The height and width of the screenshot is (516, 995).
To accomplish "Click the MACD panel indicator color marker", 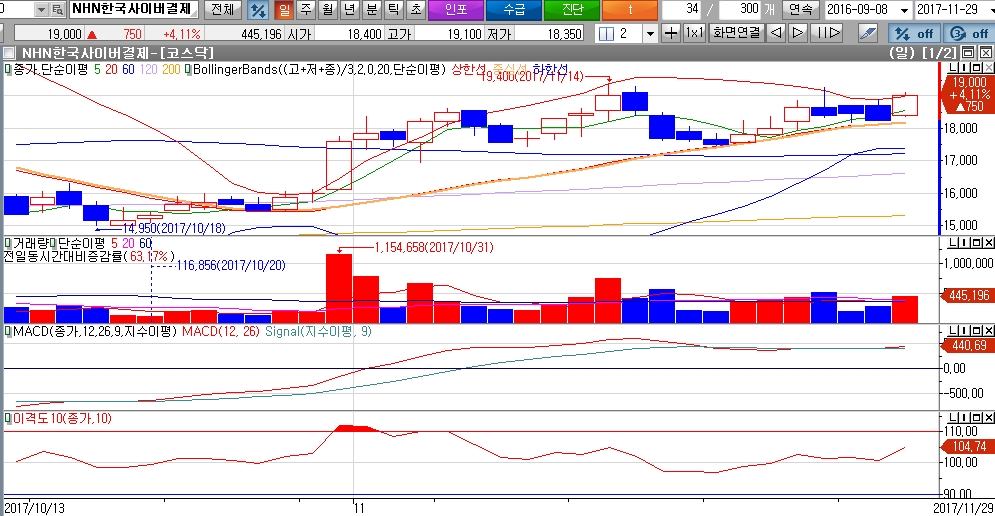I will pos(7,331).
